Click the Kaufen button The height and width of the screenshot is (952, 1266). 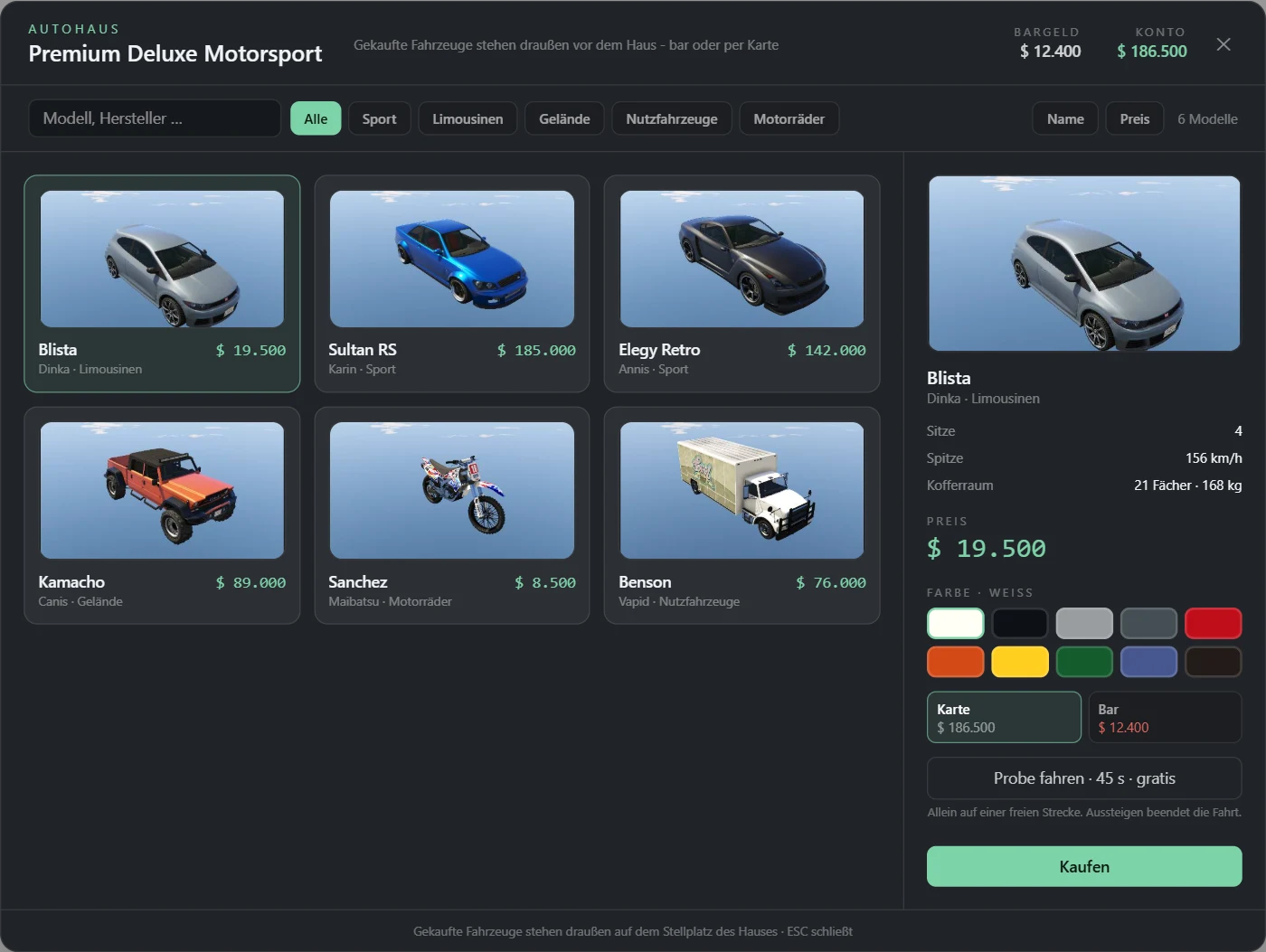[1084, 866]
